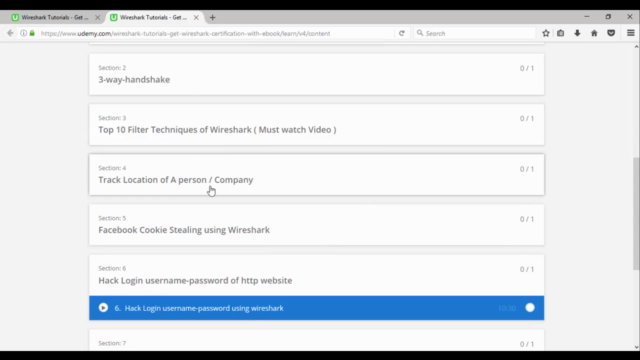Click the Pocket shield icon
Screen dimensions: 640x360
611,33
